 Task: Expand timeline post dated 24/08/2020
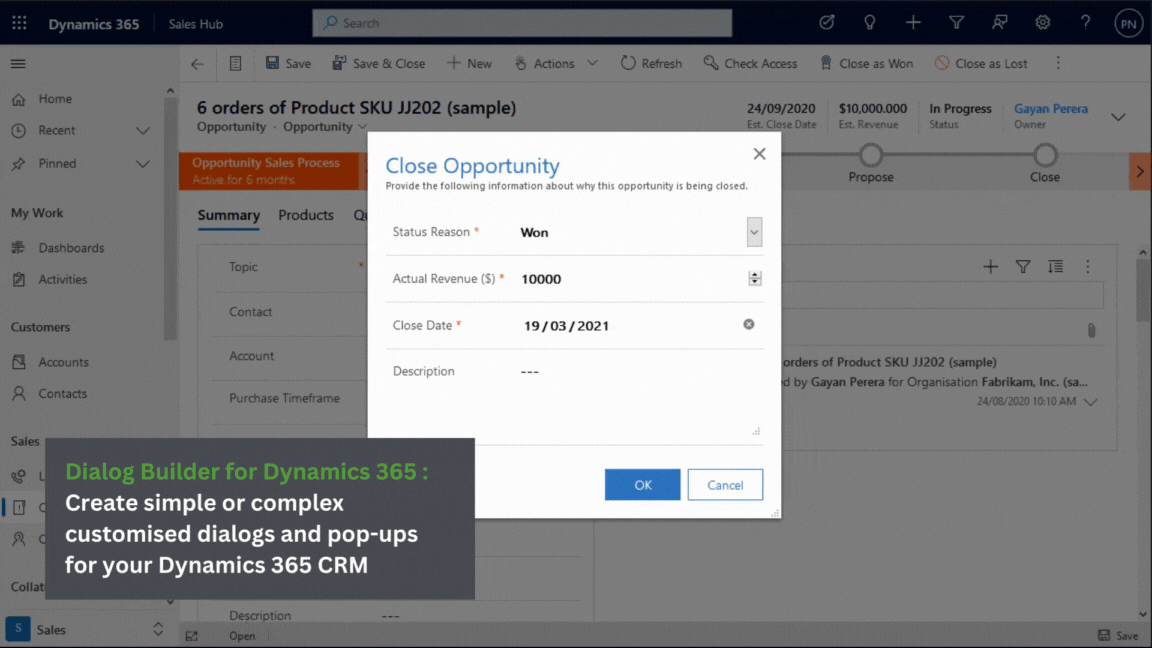1091,402
